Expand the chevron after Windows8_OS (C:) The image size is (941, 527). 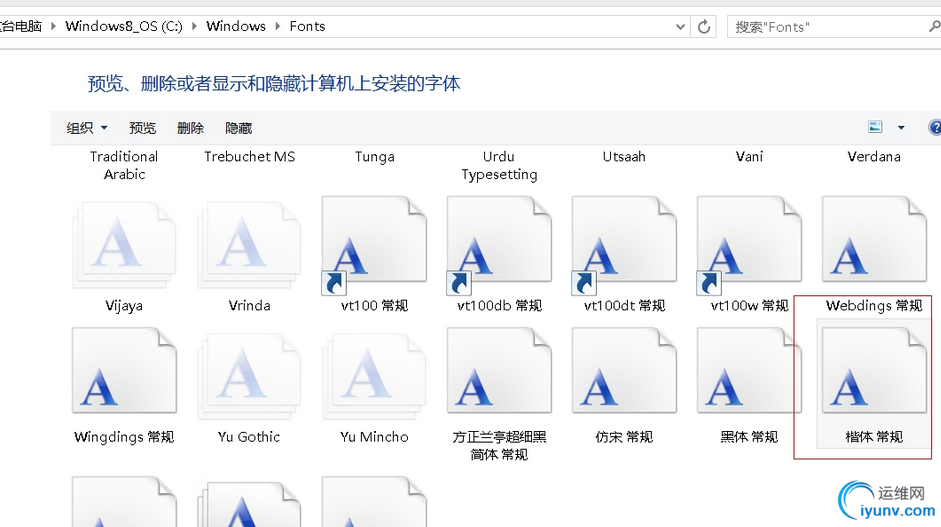pyautogui.click(x=194, y=26)
